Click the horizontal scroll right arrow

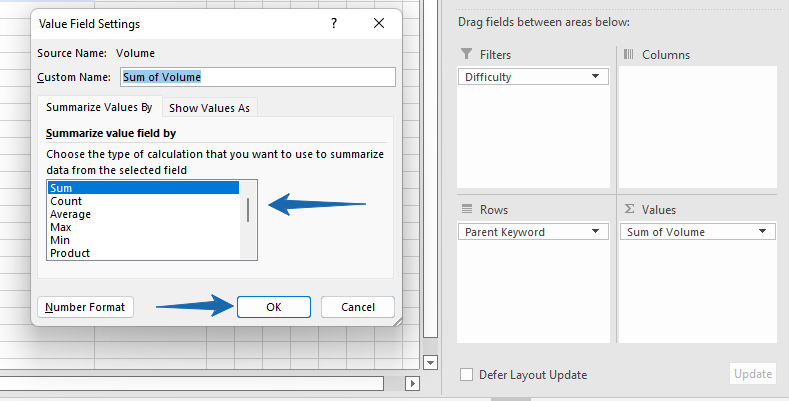[x=413, y=383]
